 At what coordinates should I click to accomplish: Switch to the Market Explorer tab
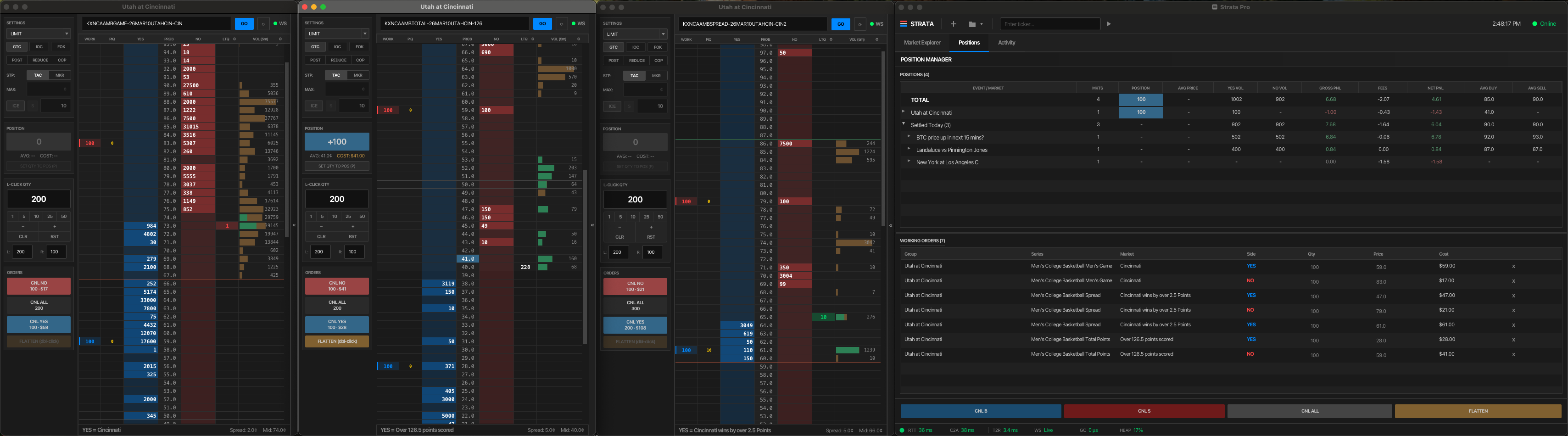coord(922,43)
